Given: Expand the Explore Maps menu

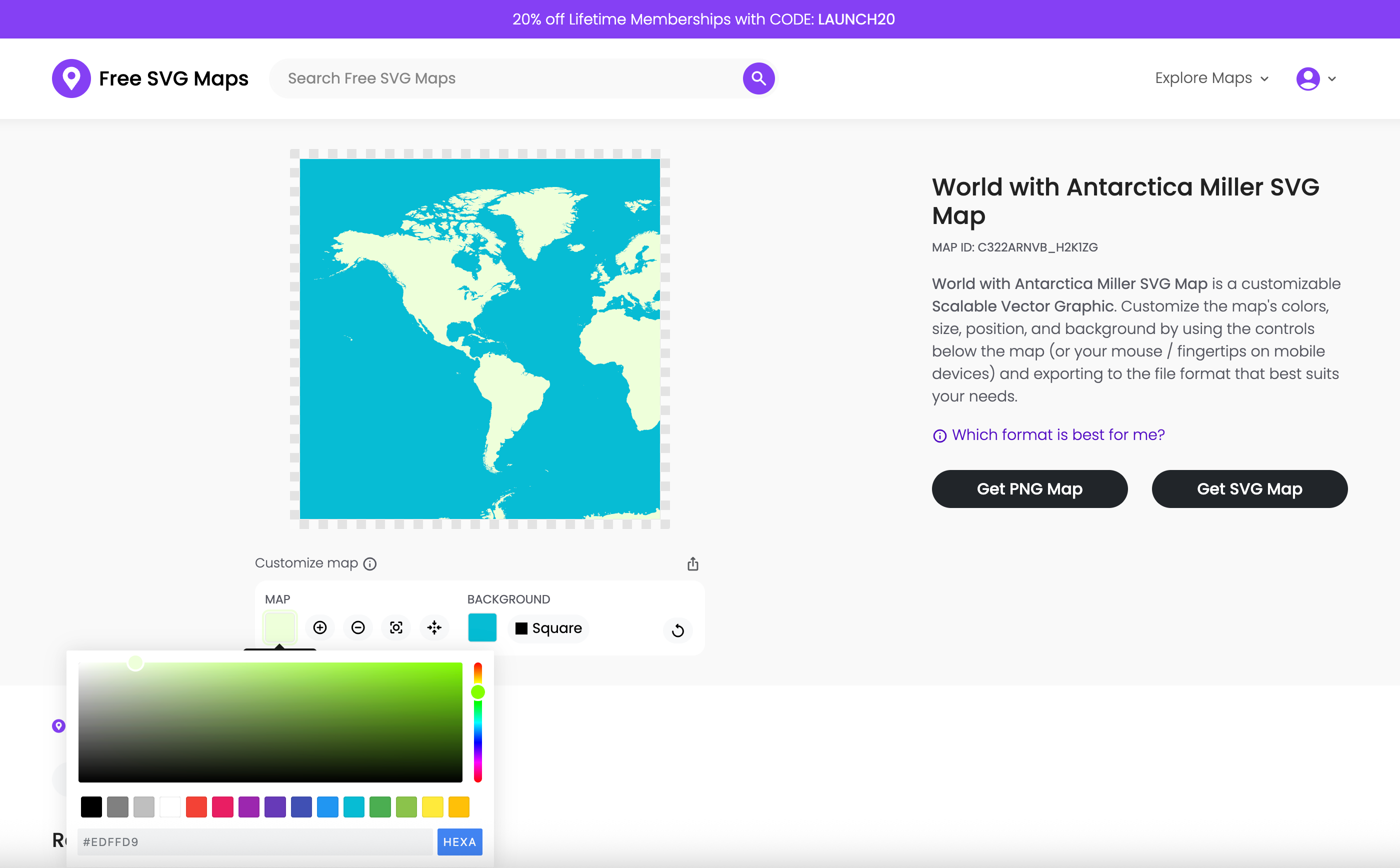Looking at the screenshot, I should (x=1211, y=78).
